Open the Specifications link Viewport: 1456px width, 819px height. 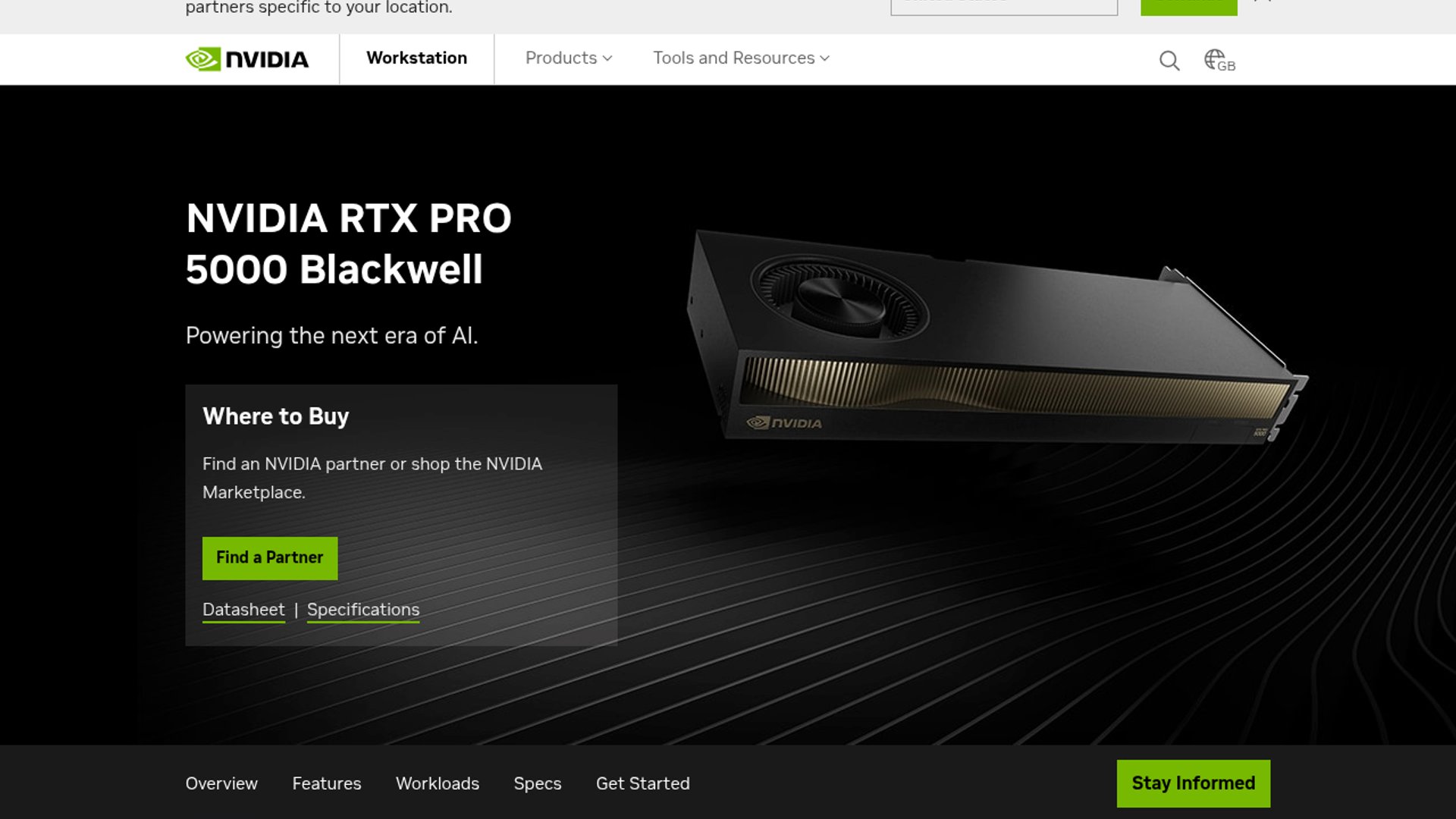[x=363, y=610]
